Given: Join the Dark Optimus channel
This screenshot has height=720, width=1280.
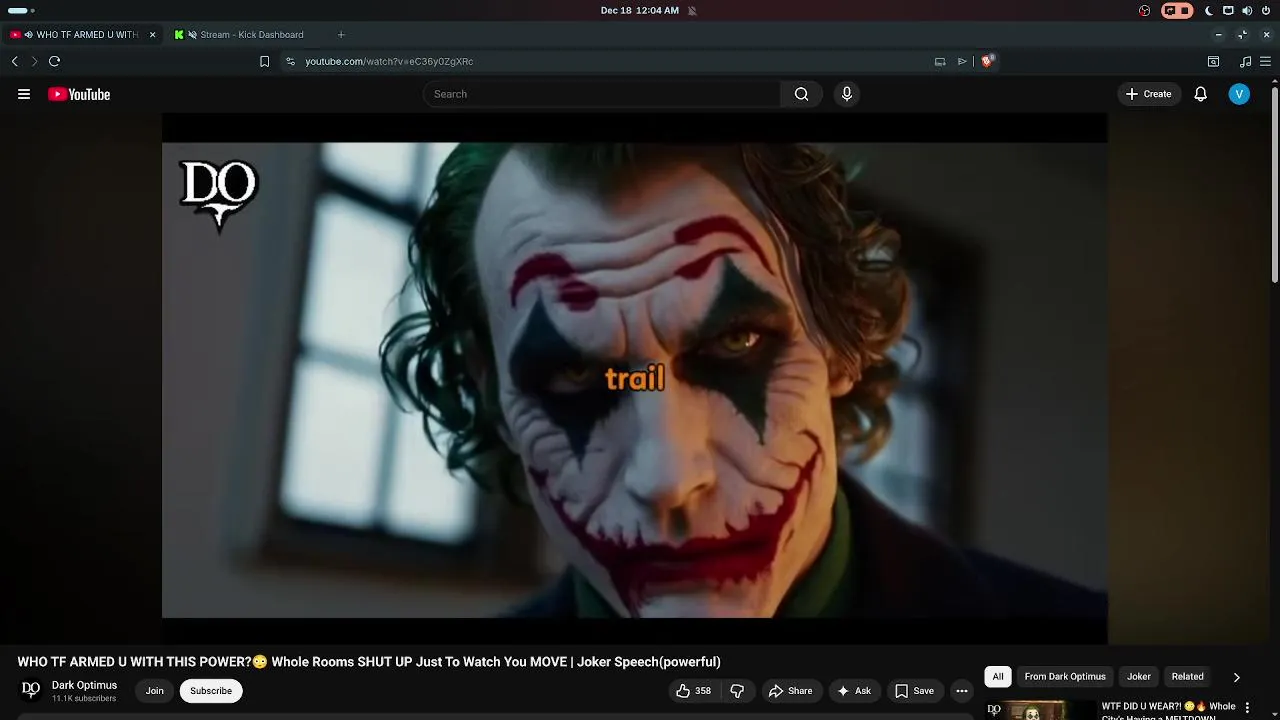Looking at the screenshot, I should click(x=154, y=691).
